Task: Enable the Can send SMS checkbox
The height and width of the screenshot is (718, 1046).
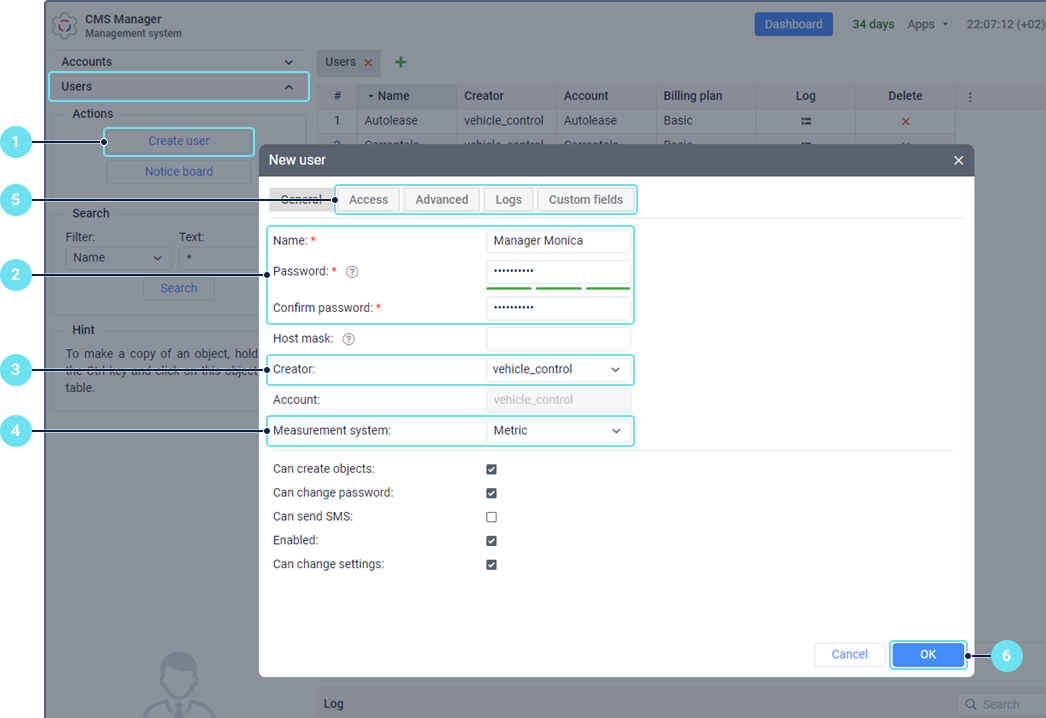Action: [x=491, y=517]
